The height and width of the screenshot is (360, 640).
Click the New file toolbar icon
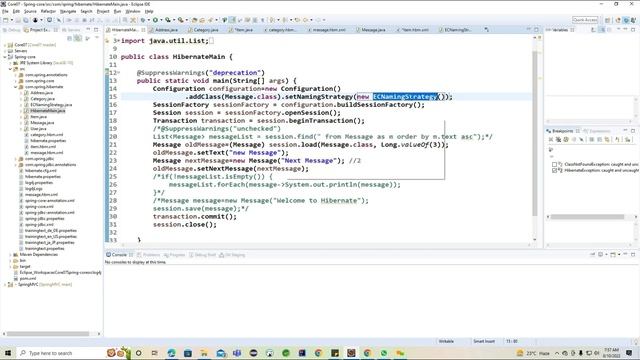[6, 20]
